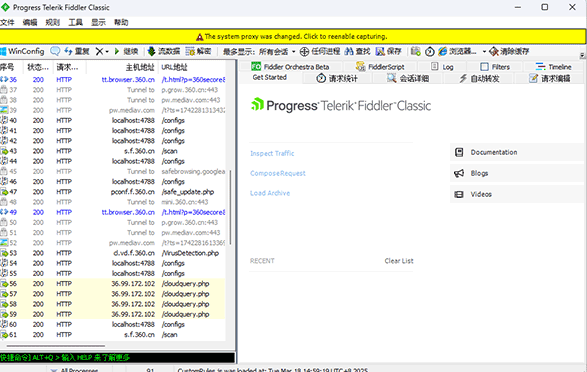
Task: Click the green Go (继续) arrow icon
Action: (117, 51)
